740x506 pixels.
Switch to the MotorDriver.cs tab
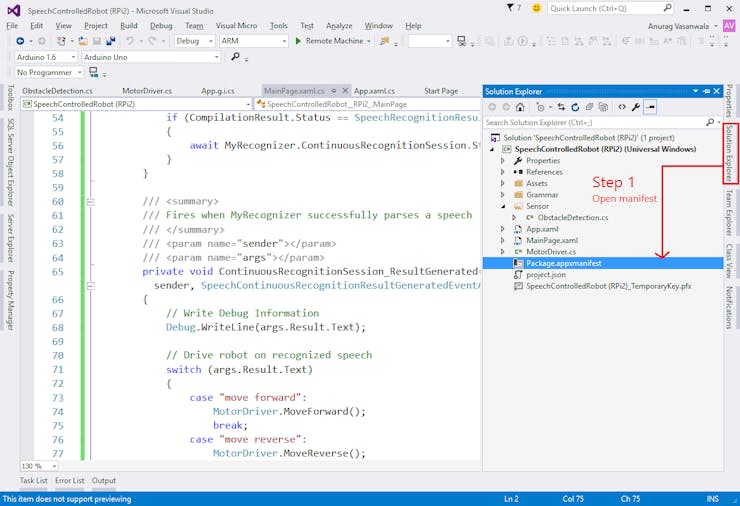point(147,91)
